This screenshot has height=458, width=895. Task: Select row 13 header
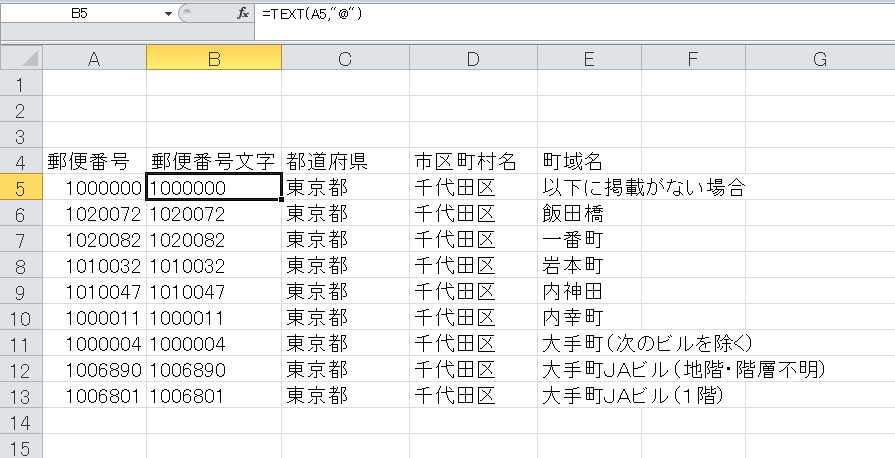pyautogui.click(x=21, y=395)
